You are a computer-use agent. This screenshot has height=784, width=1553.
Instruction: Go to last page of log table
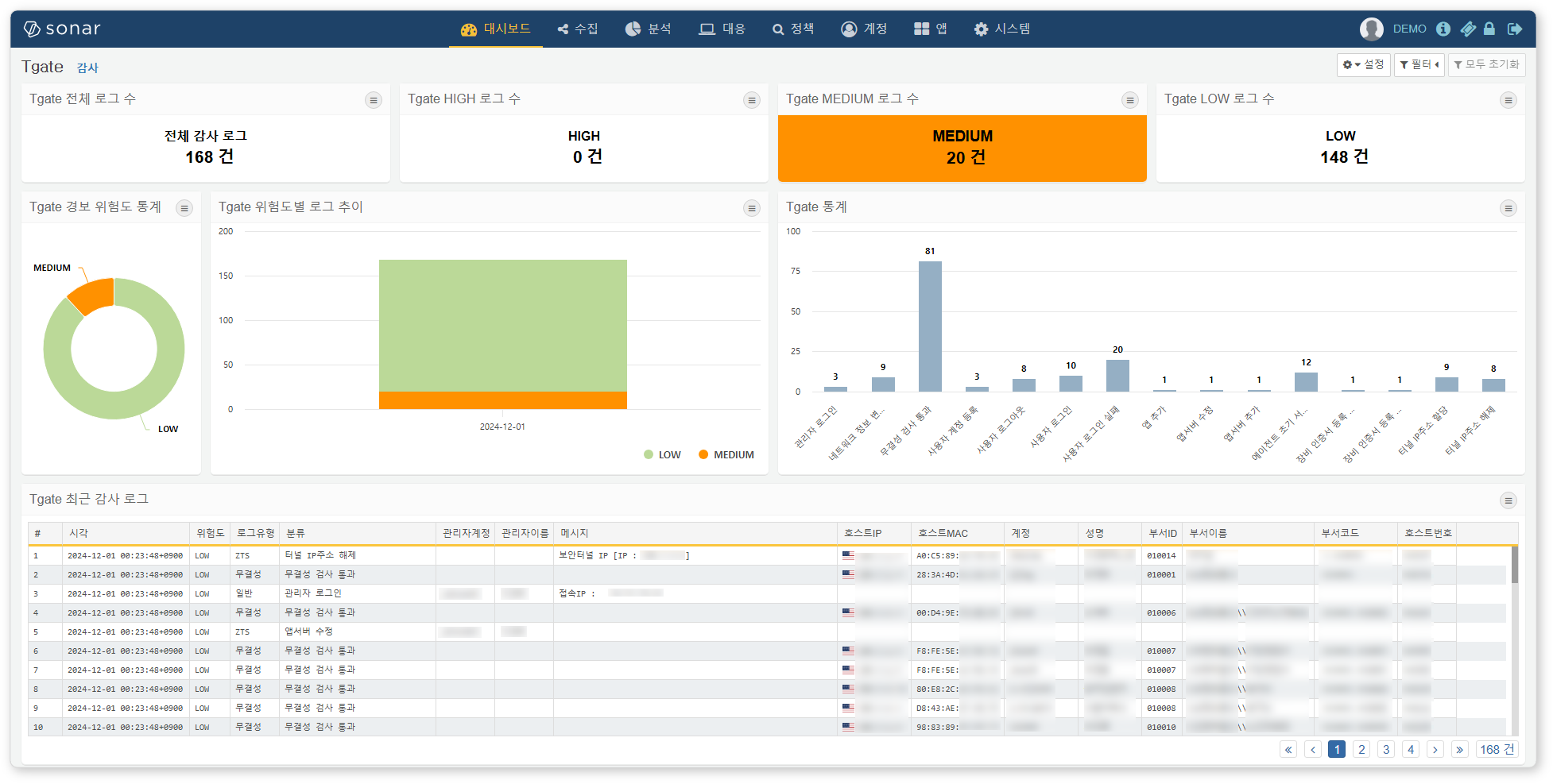(x=1459, y=750)
